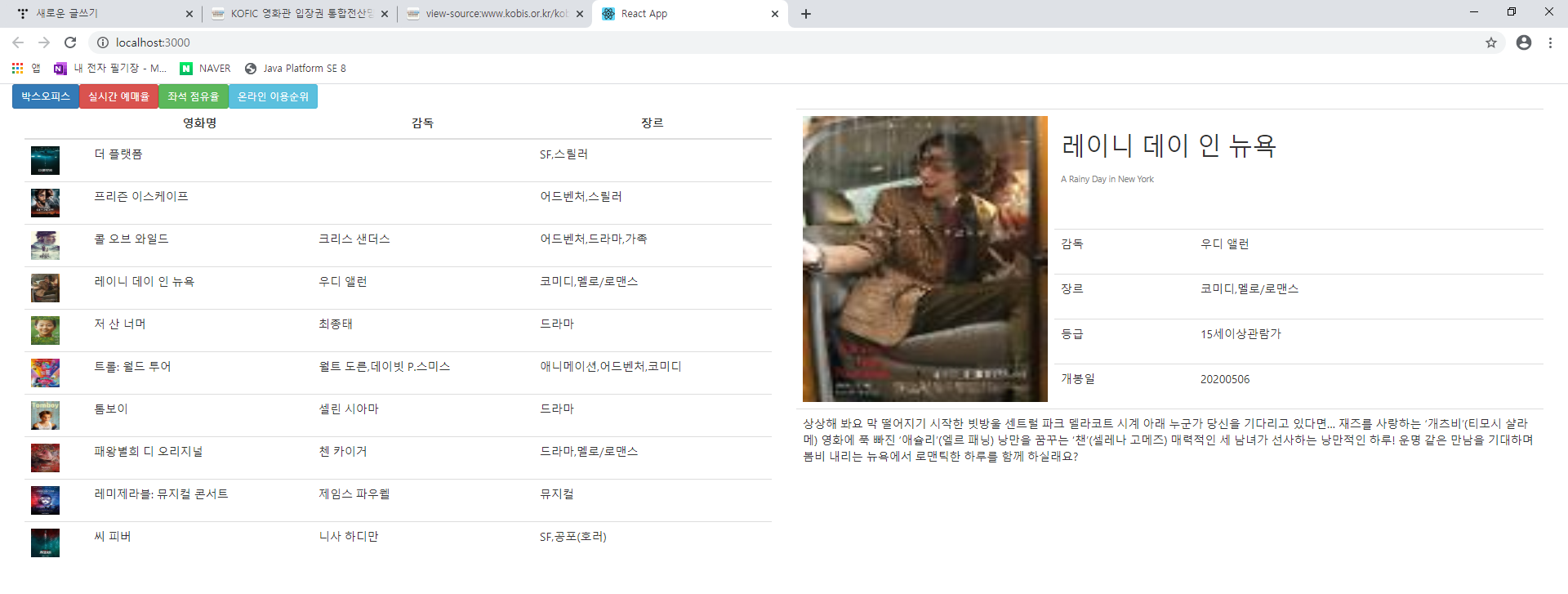Close the view-source kobis tab
1568x594 pixels.
pos(579,14)
